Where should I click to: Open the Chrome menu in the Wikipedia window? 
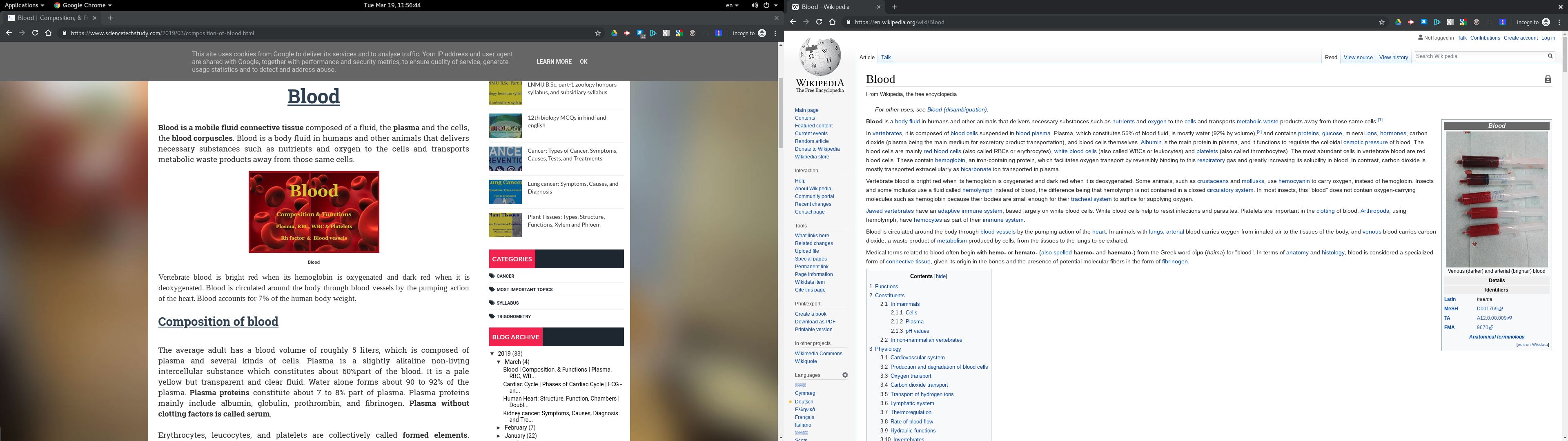(x=1559, y=22)
